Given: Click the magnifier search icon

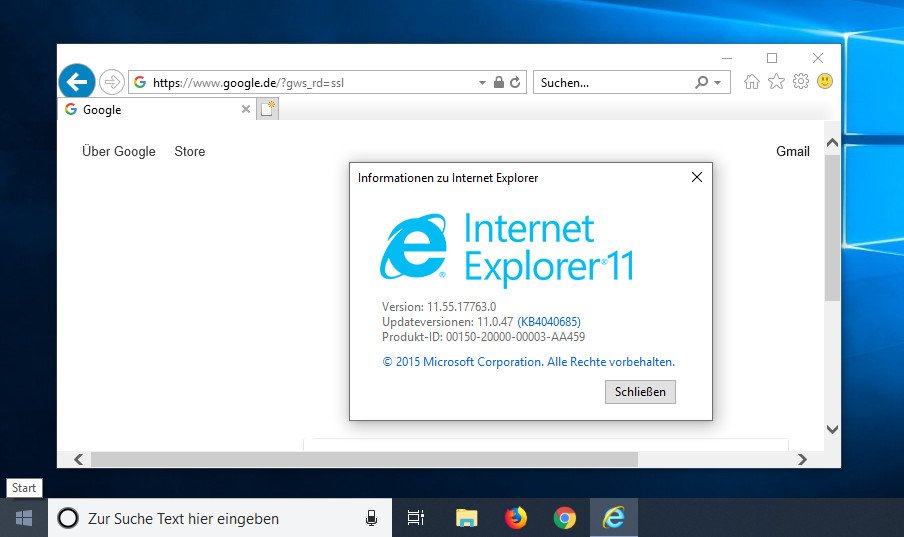Looking at the screenshot, I should (702, 82).
